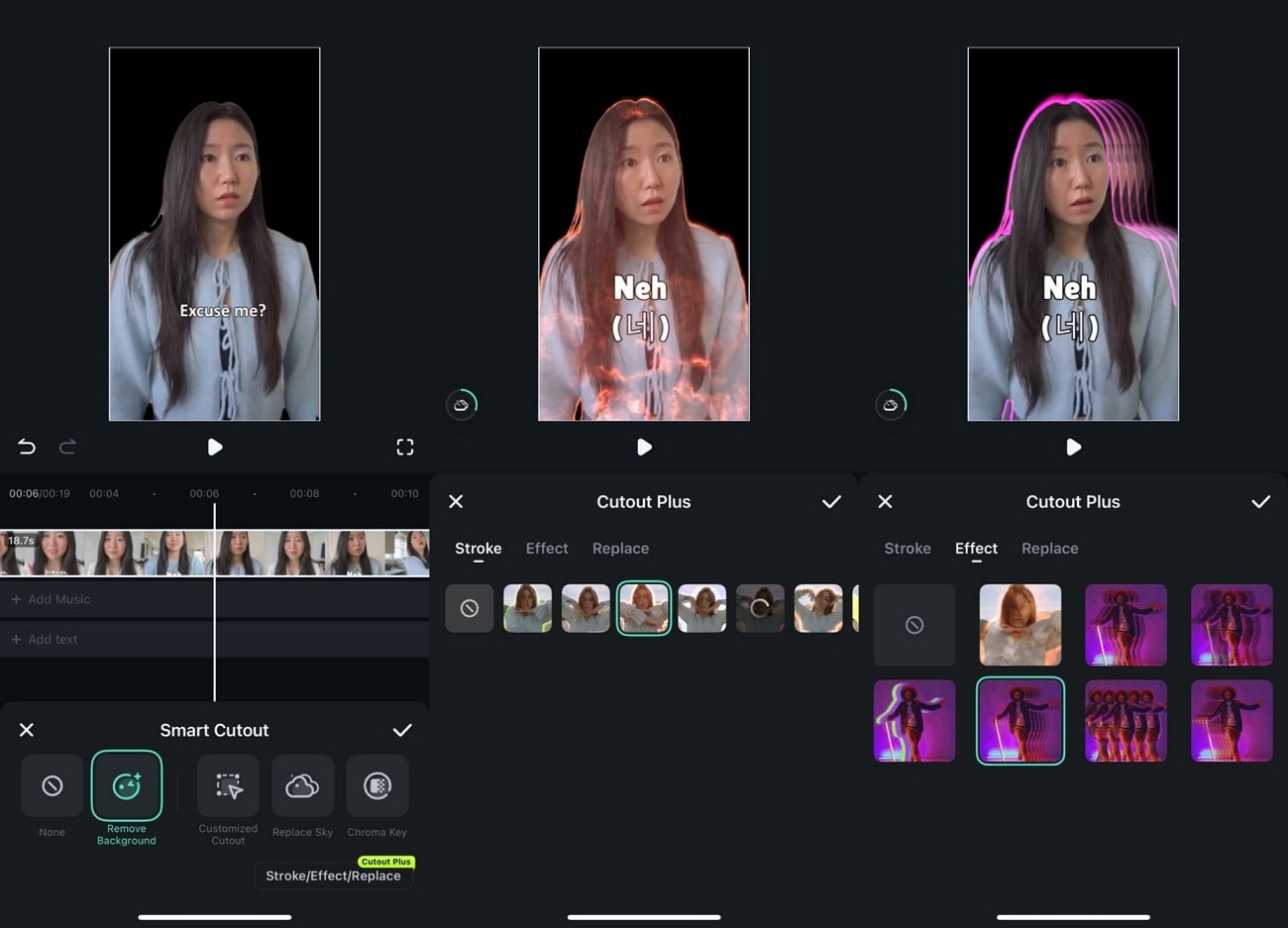Apply the five-clones dancer effect
Image resolution: width=1288 pixels, height=928 pixels.
pyautogui.click(x=1126, y=721)
